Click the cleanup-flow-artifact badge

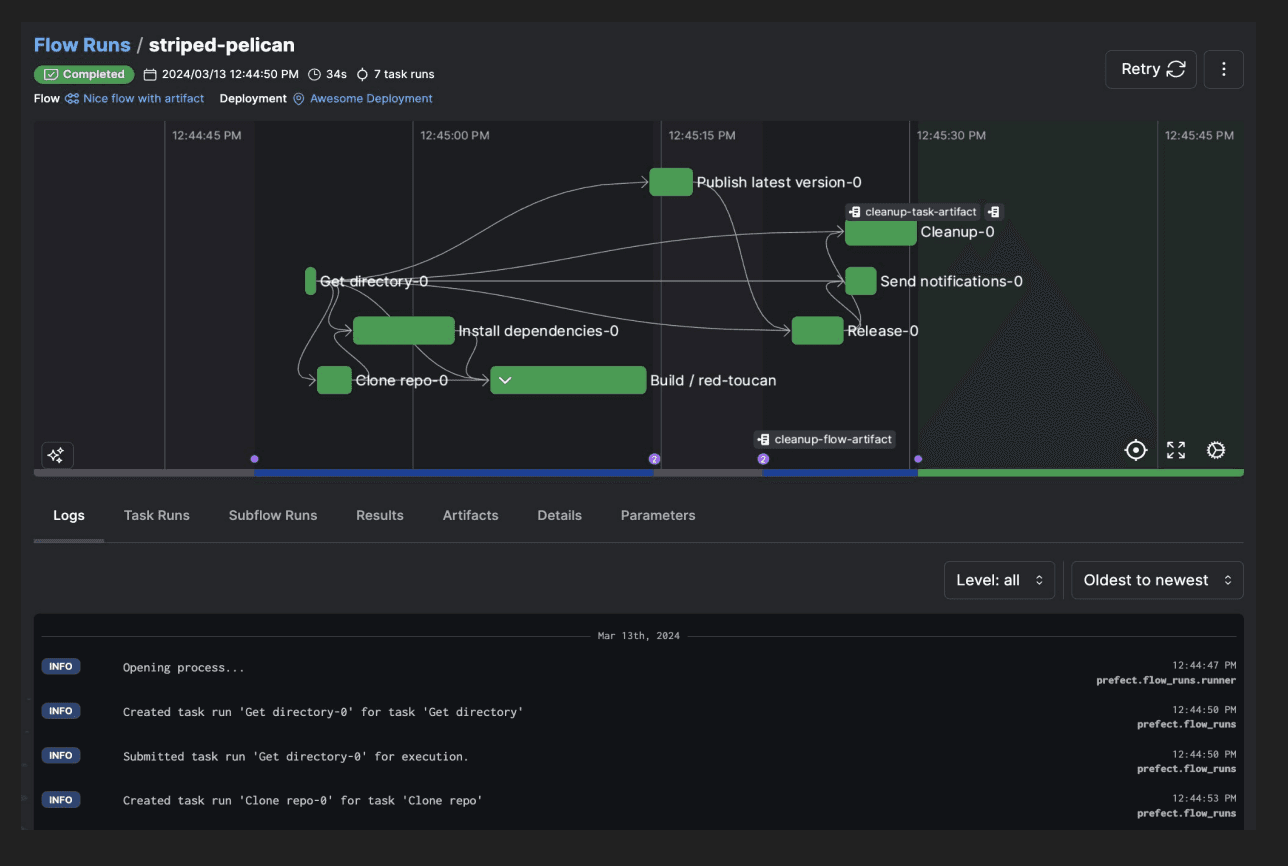824,439
